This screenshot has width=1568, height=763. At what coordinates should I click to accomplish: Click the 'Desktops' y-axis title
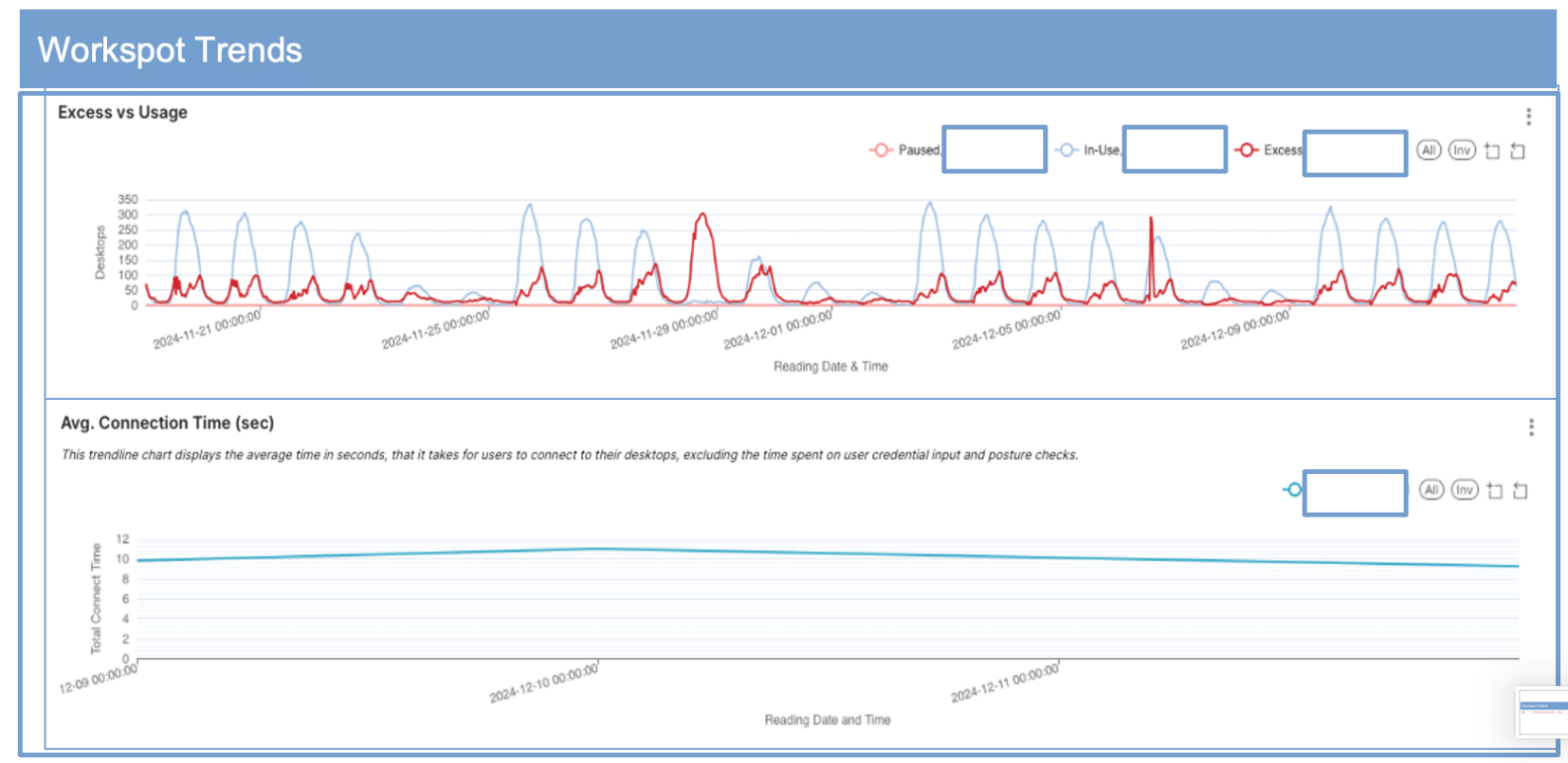100,252
